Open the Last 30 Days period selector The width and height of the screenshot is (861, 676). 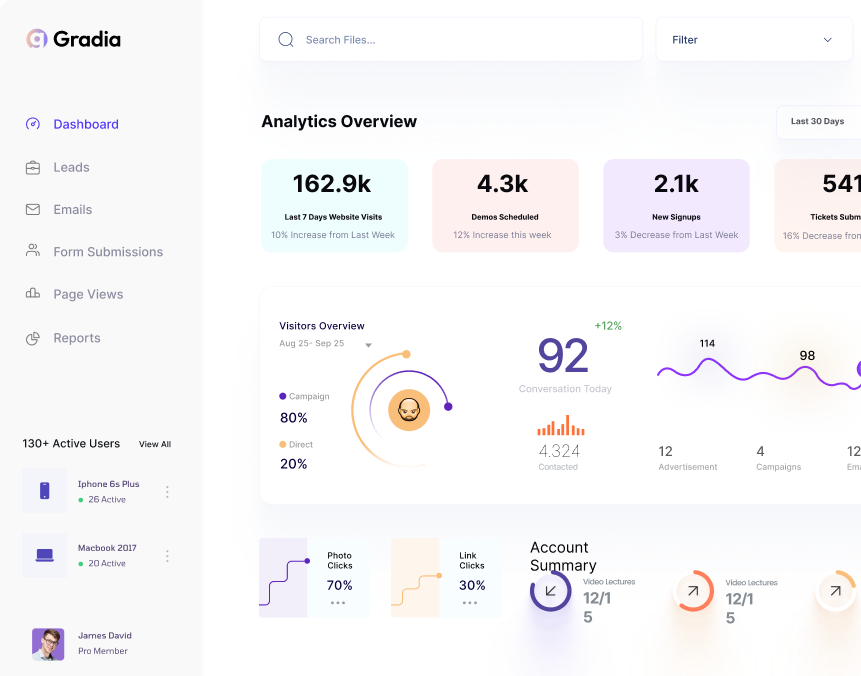tap(818, 122)
